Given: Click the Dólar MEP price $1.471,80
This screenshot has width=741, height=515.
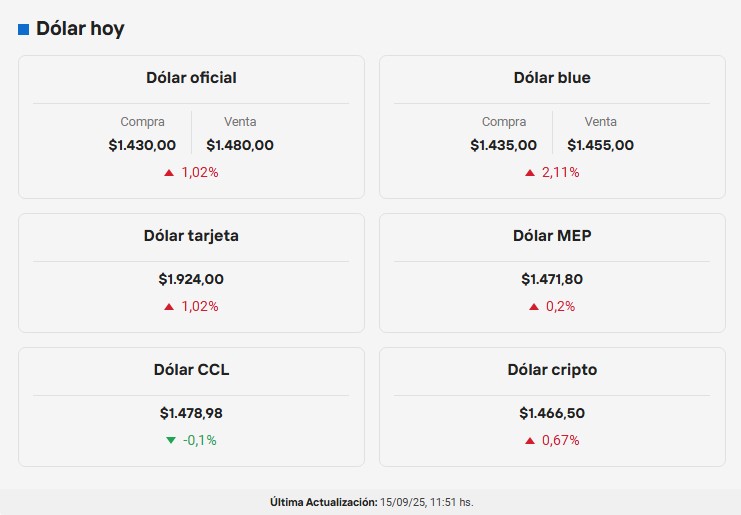Looking at the screenshot, I should click(552, 280).
